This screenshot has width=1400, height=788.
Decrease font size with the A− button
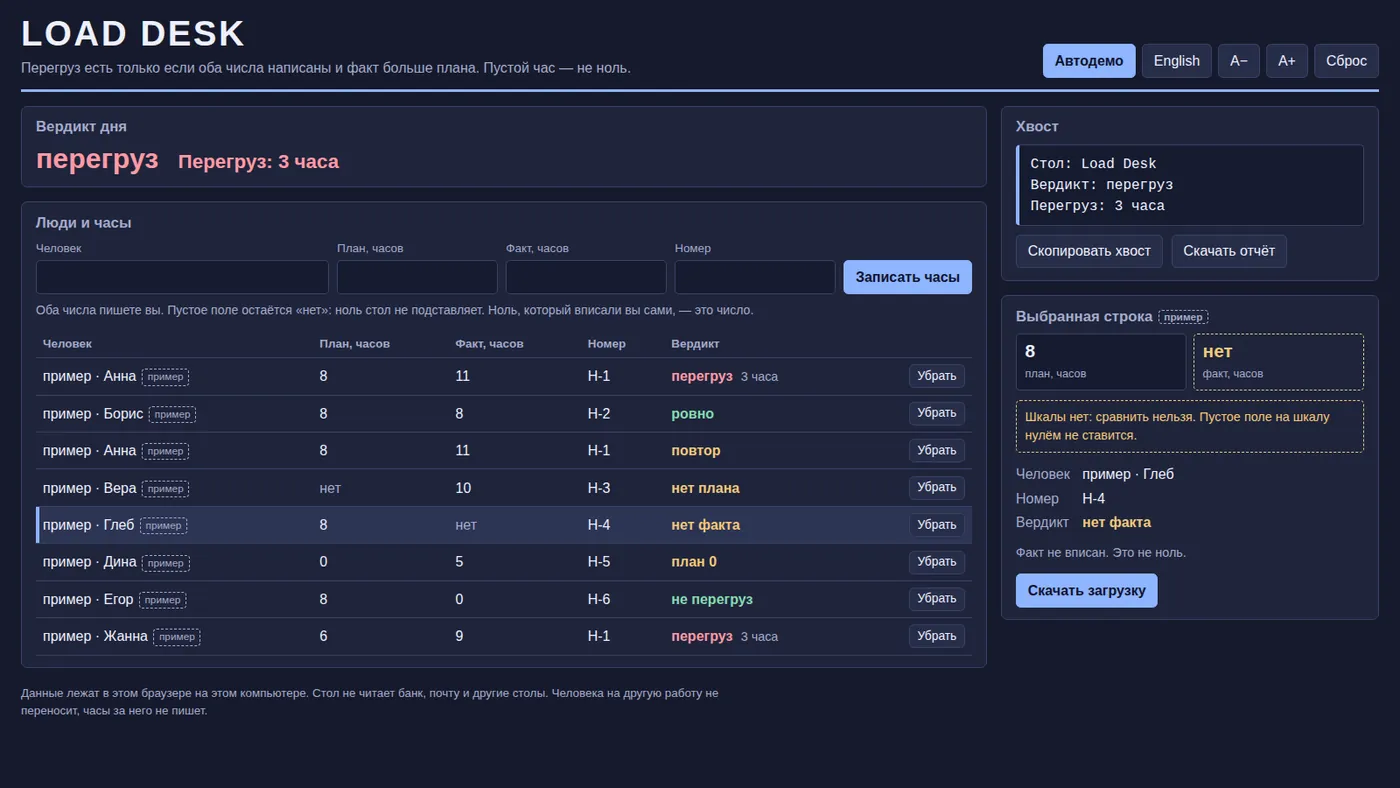[x=1239, y=61]
